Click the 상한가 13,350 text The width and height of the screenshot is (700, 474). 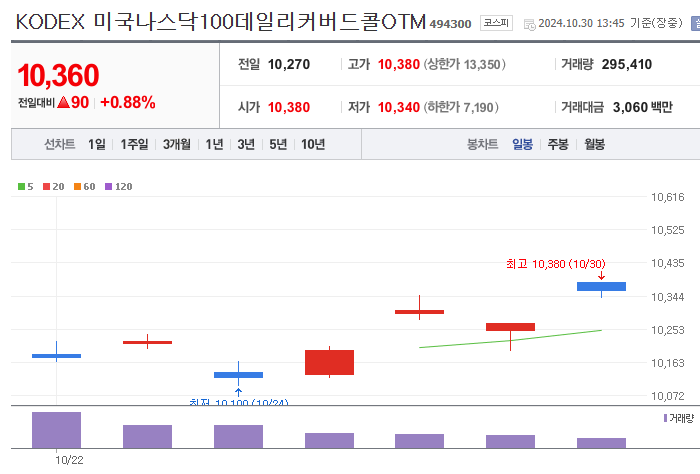[x=464, y=64]
